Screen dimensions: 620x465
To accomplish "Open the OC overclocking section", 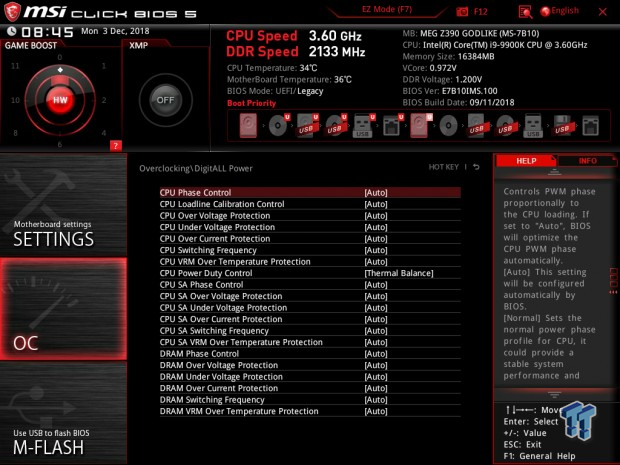I will click(63, 309).
